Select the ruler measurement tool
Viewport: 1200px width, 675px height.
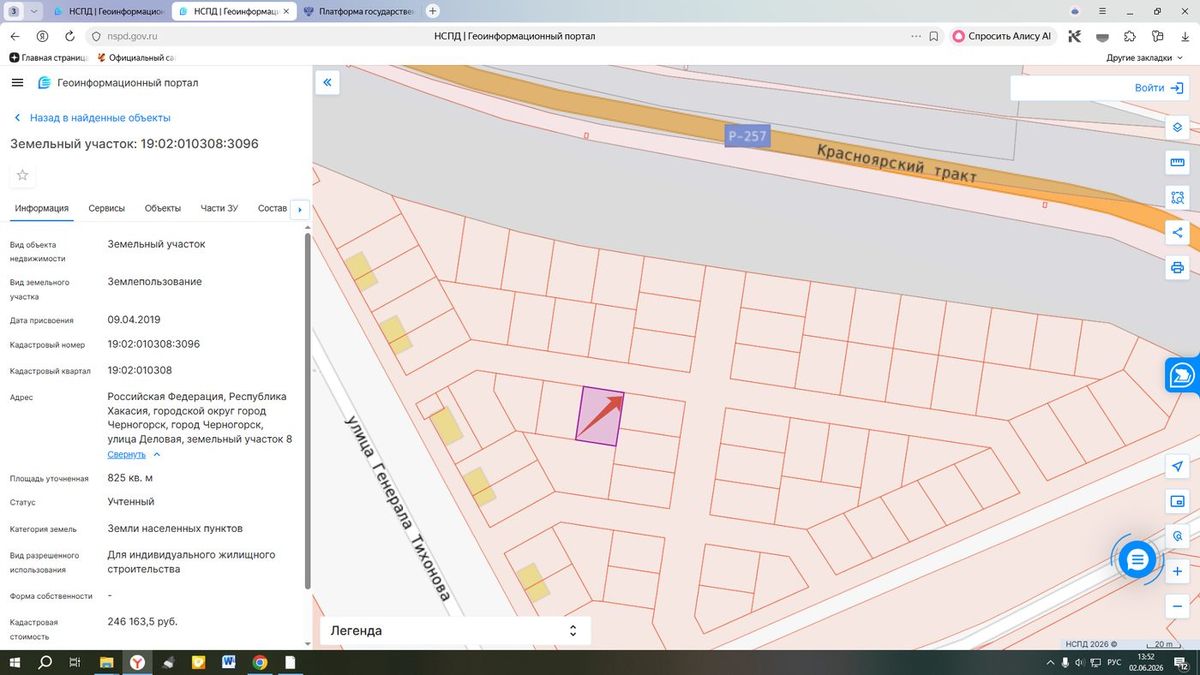point(1177,163)
